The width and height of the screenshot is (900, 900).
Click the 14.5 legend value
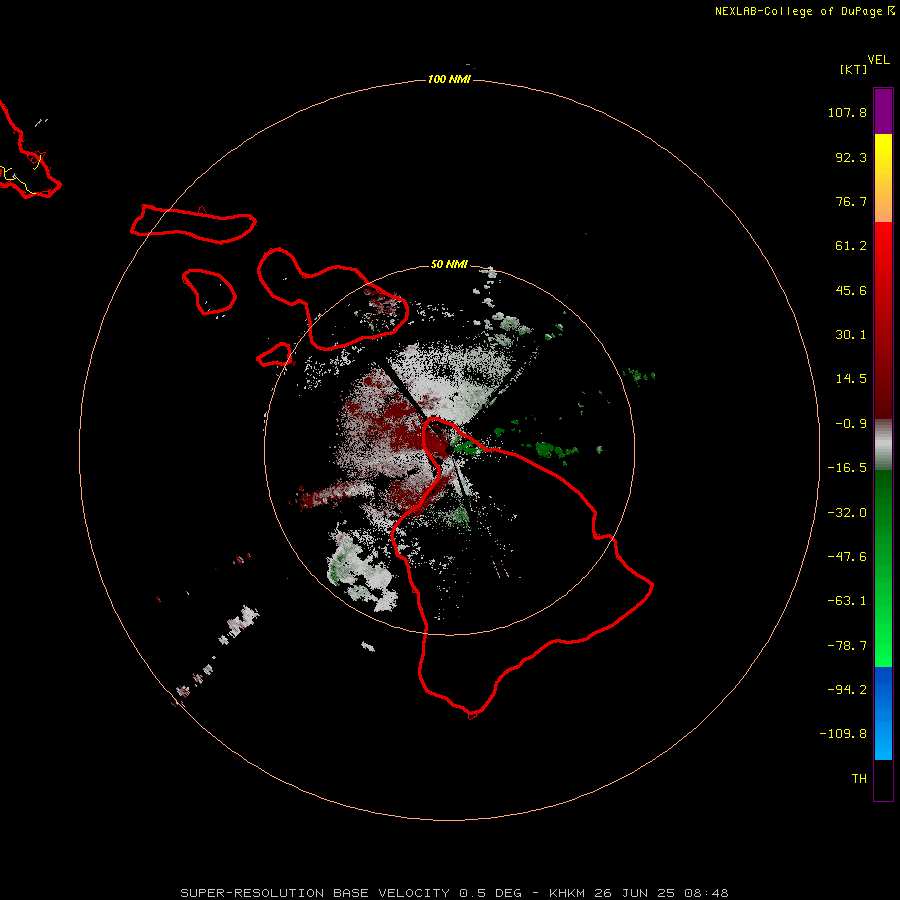pyautogui.click(x=851, y=379)
